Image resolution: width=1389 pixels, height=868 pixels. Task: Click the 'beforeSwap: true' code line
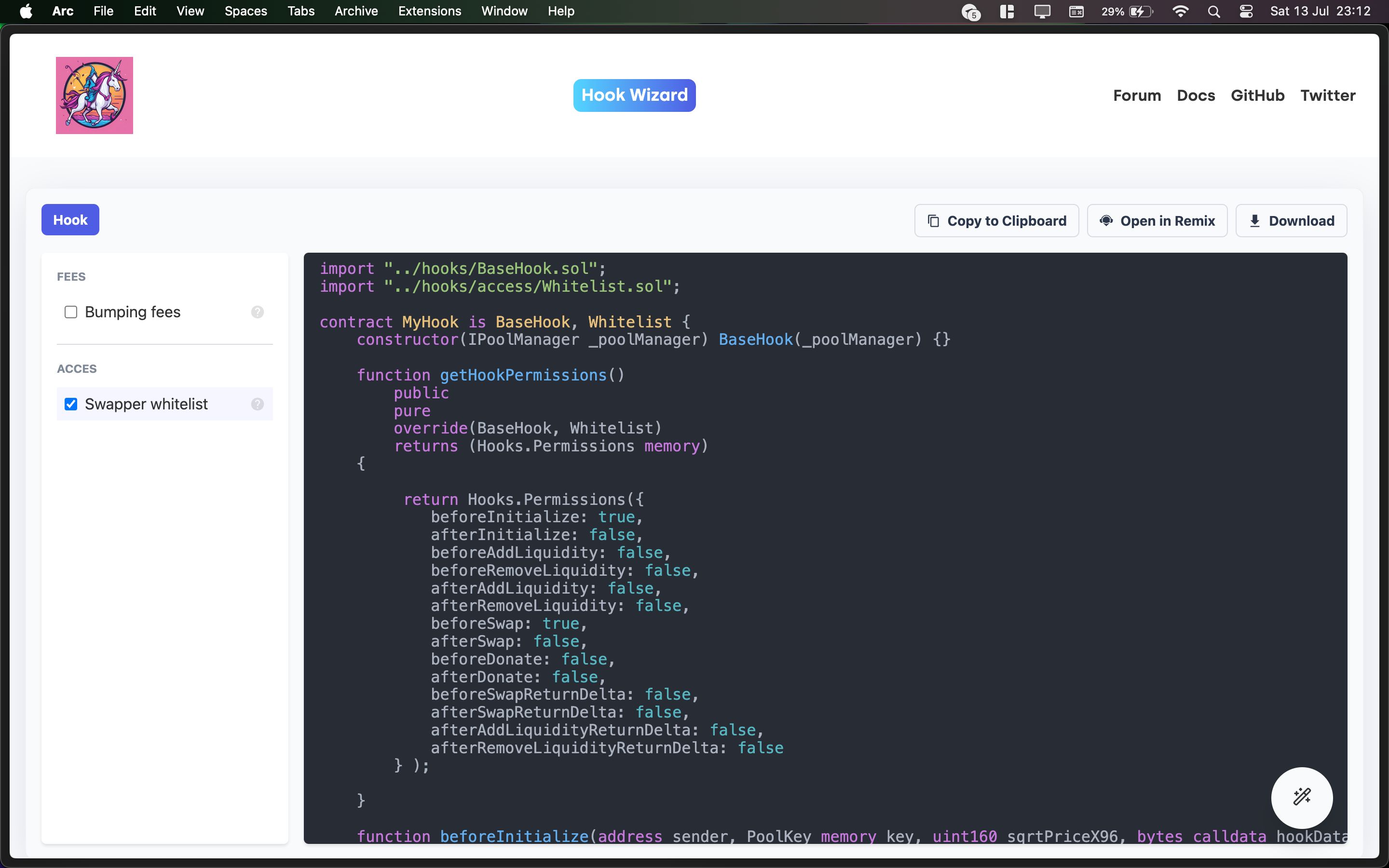pyautogui.click(x=509, y=624)
